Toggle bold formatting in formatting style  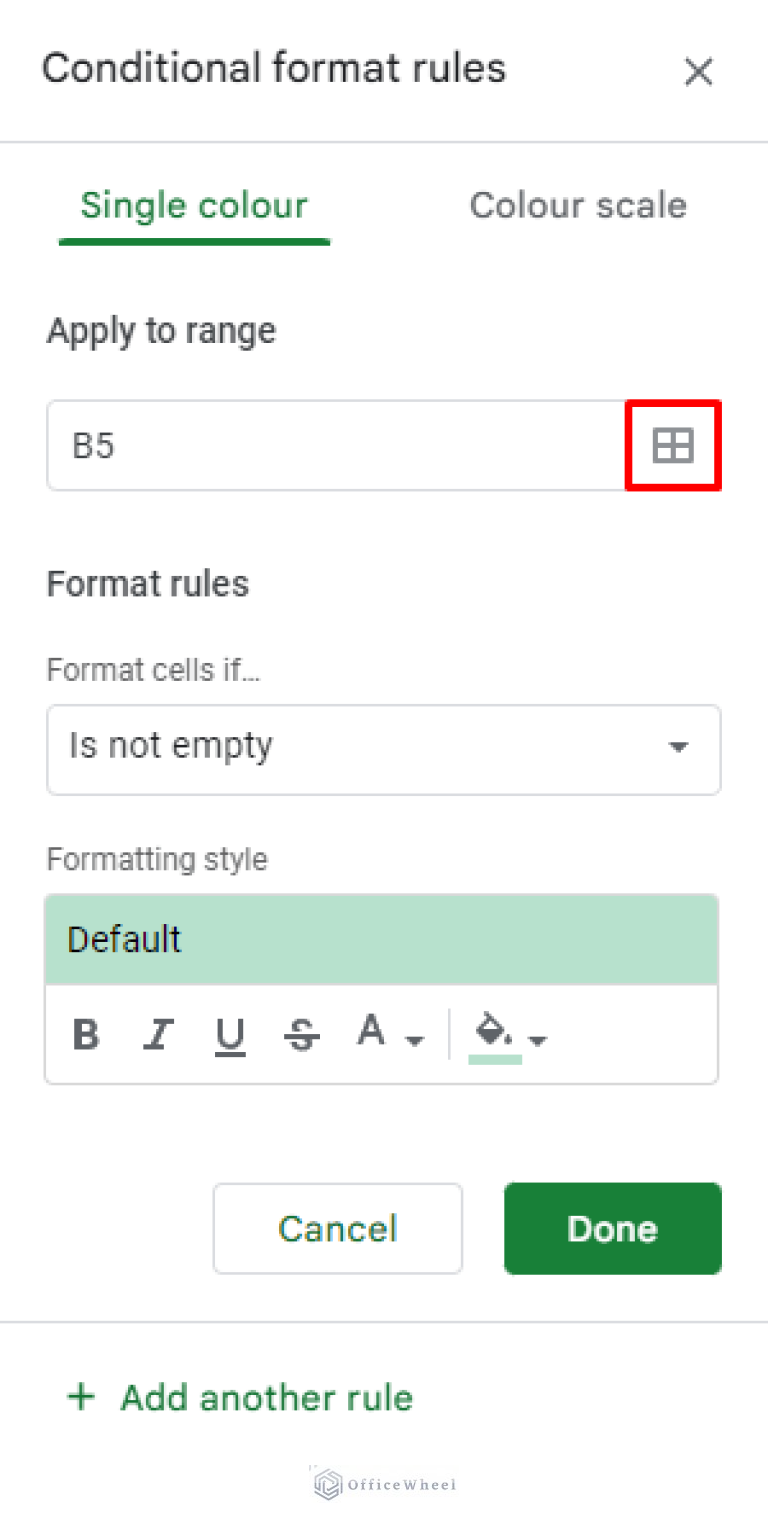[x=86, y=1034]
